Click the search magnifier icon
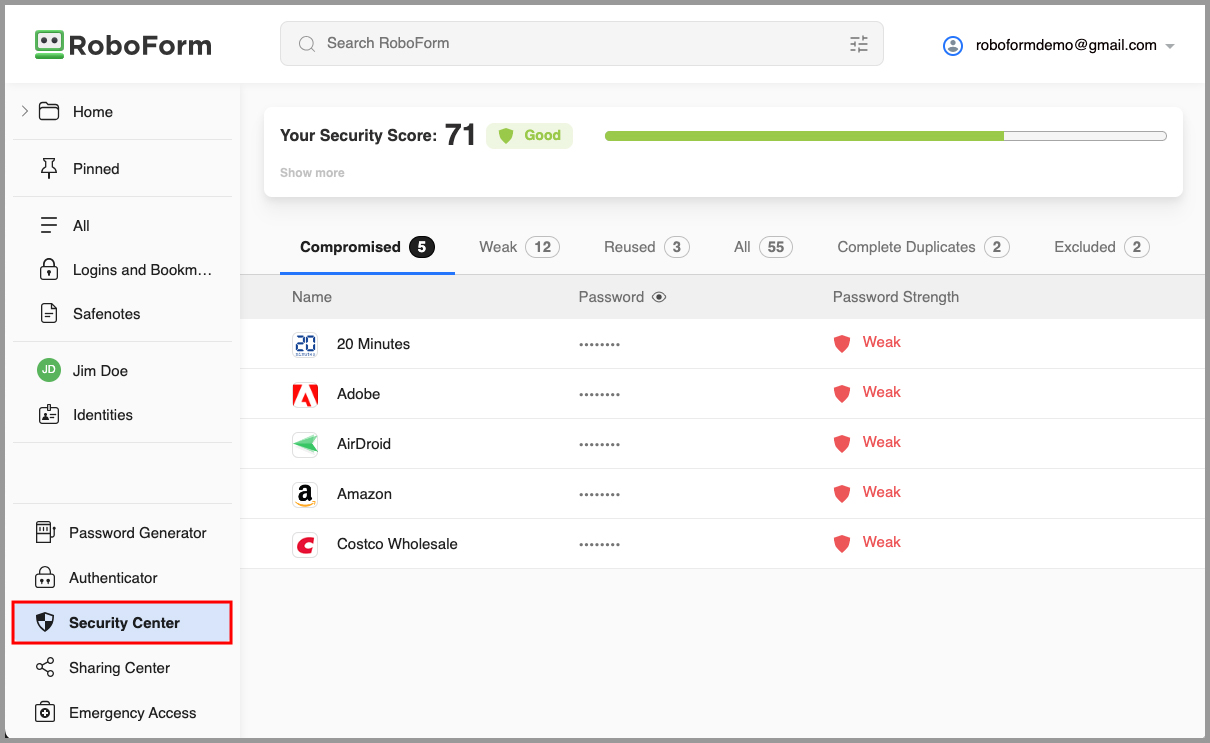The height and width of the screenshot is (743, 1210). coord(307,44)
